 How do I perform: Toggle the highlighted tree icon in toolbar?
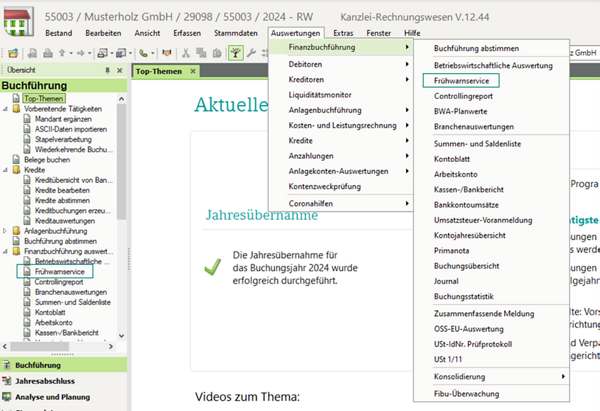(236, 53)
